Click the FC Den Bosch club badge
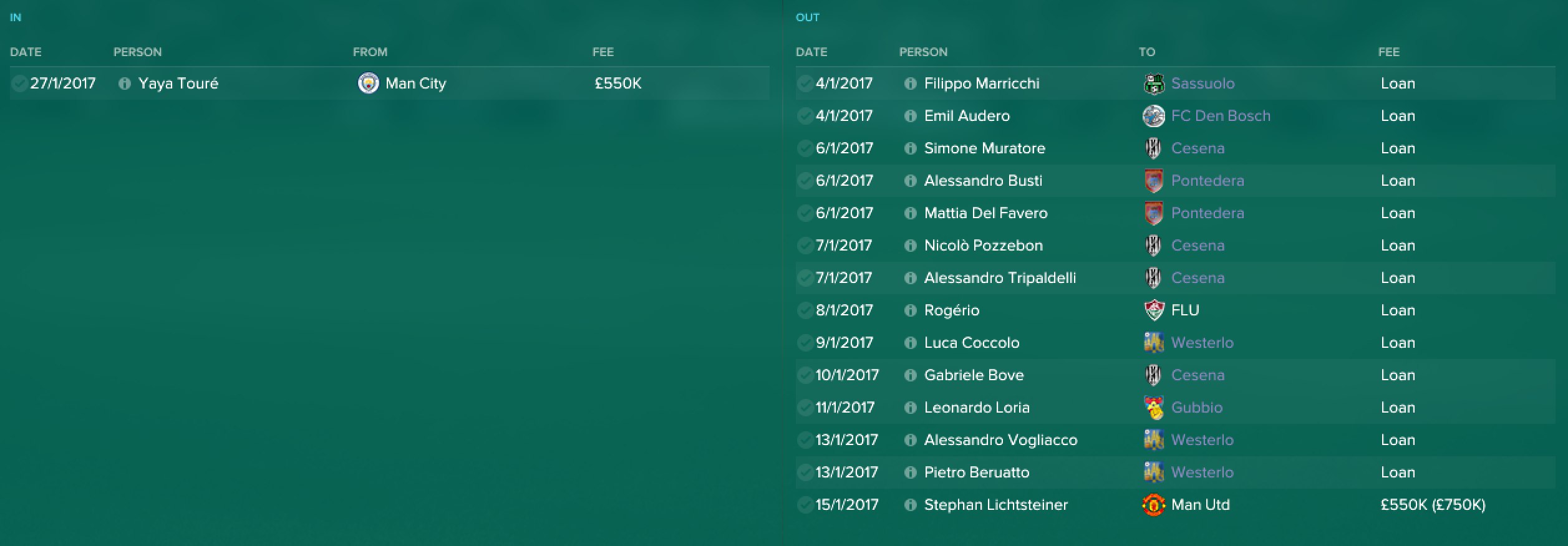The width and height of the screenshot is (1568, 546). click(1154, 115)
